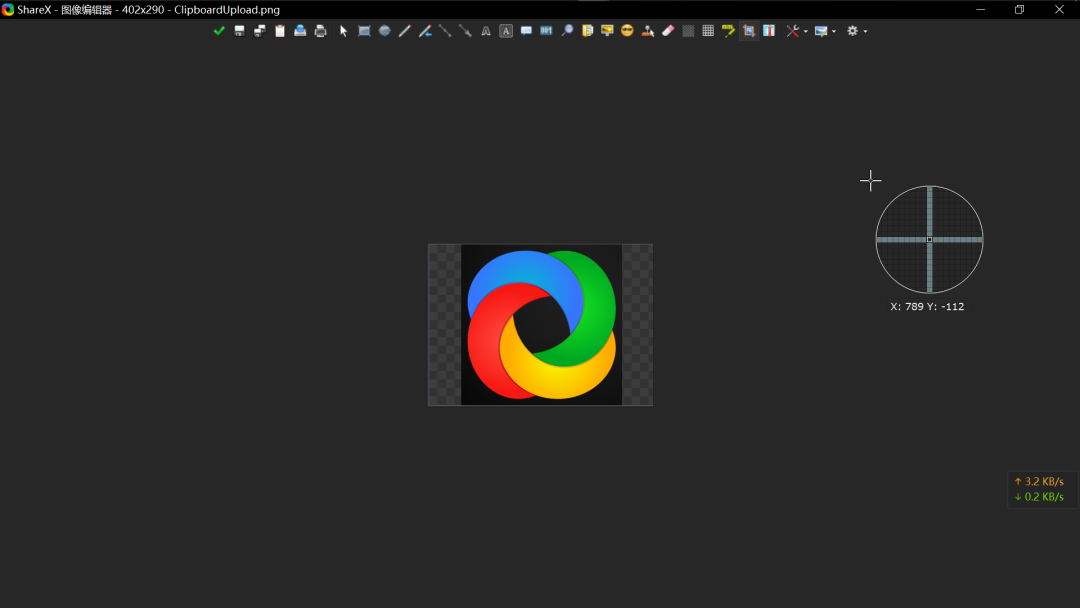
Task: Choose the Save As icon with two disks
Action: [260, 31]
